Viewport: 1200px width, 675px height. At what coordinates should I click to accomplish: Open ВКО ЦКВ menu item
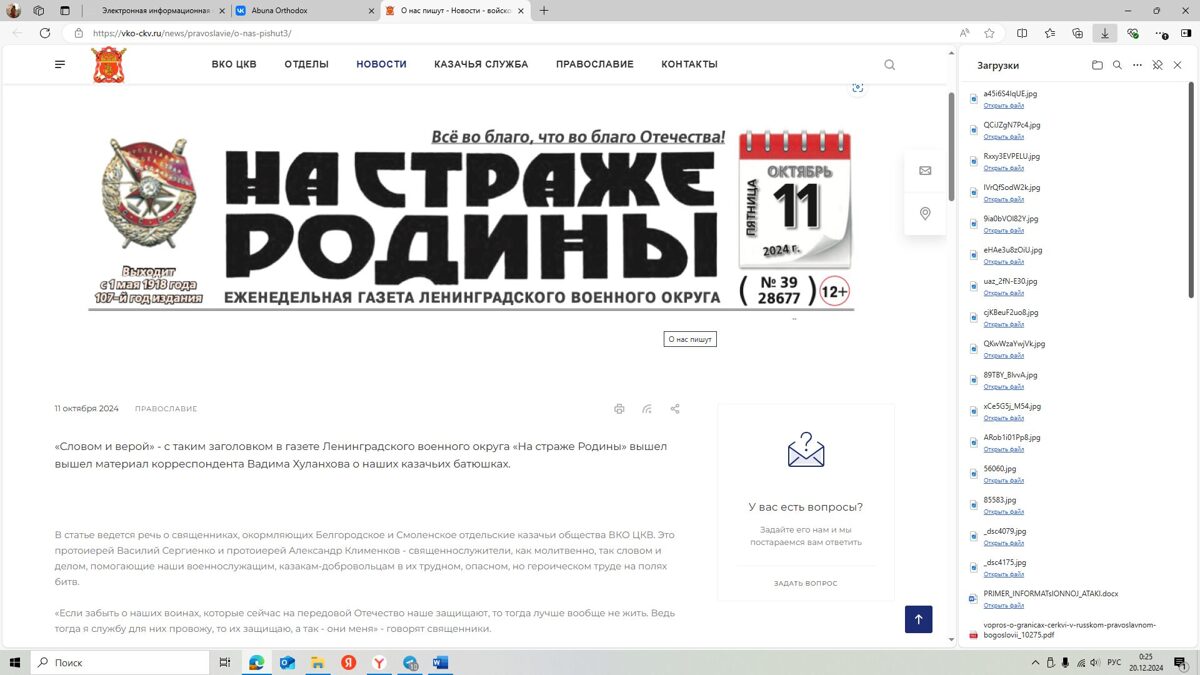coord(234,64)
